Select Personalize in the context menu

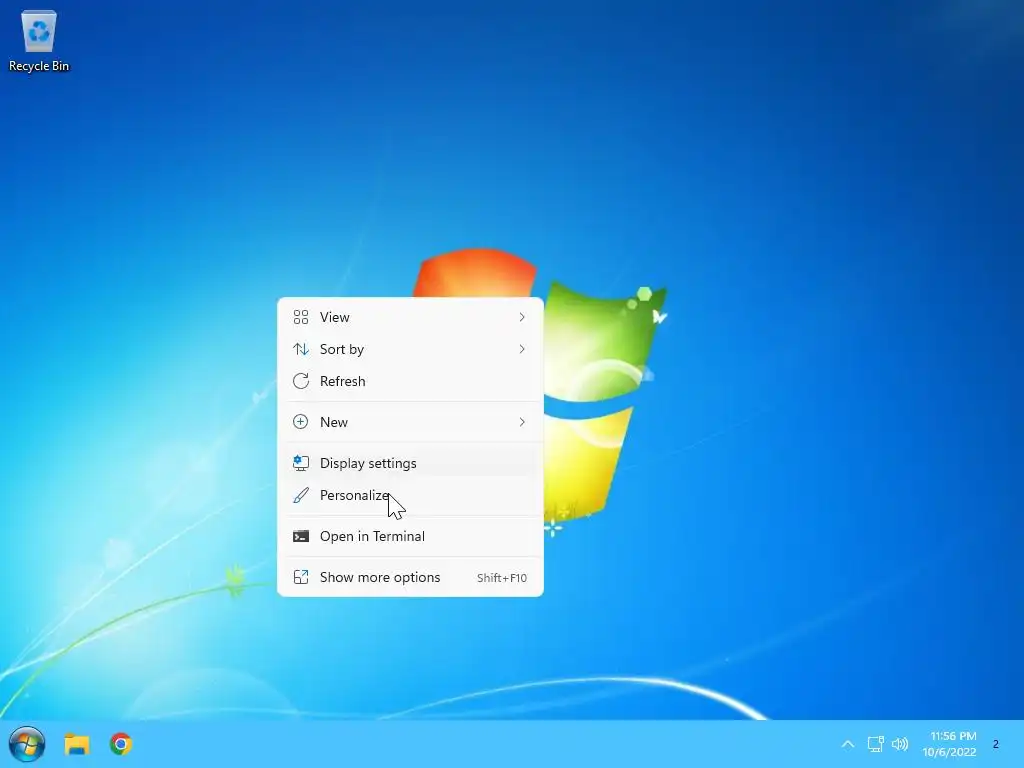tap(410, 496)
